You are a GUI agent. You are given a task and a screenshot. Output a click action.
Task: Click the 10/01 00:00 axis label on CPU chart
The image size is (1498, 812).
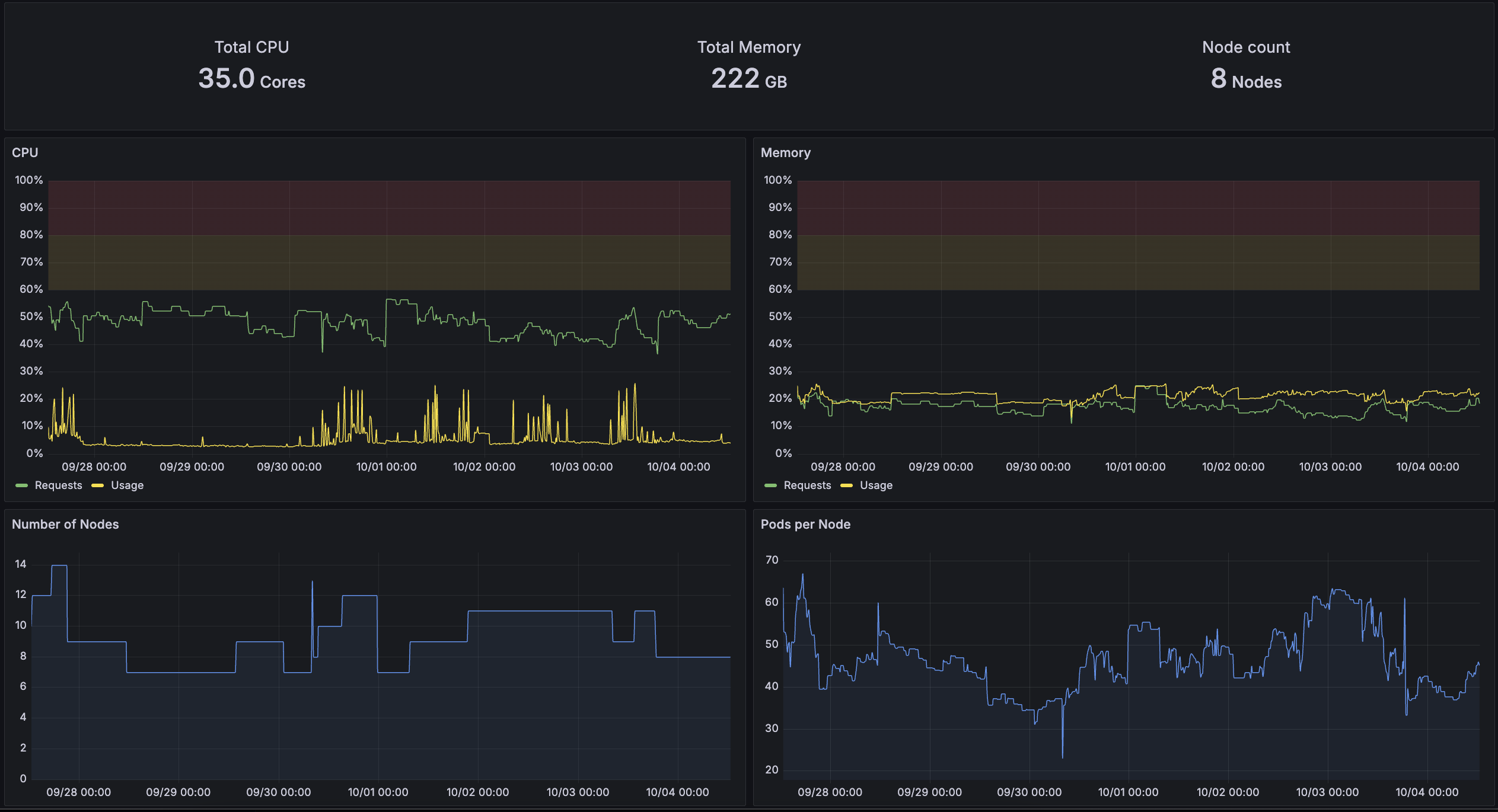click(x=387, y=466)
